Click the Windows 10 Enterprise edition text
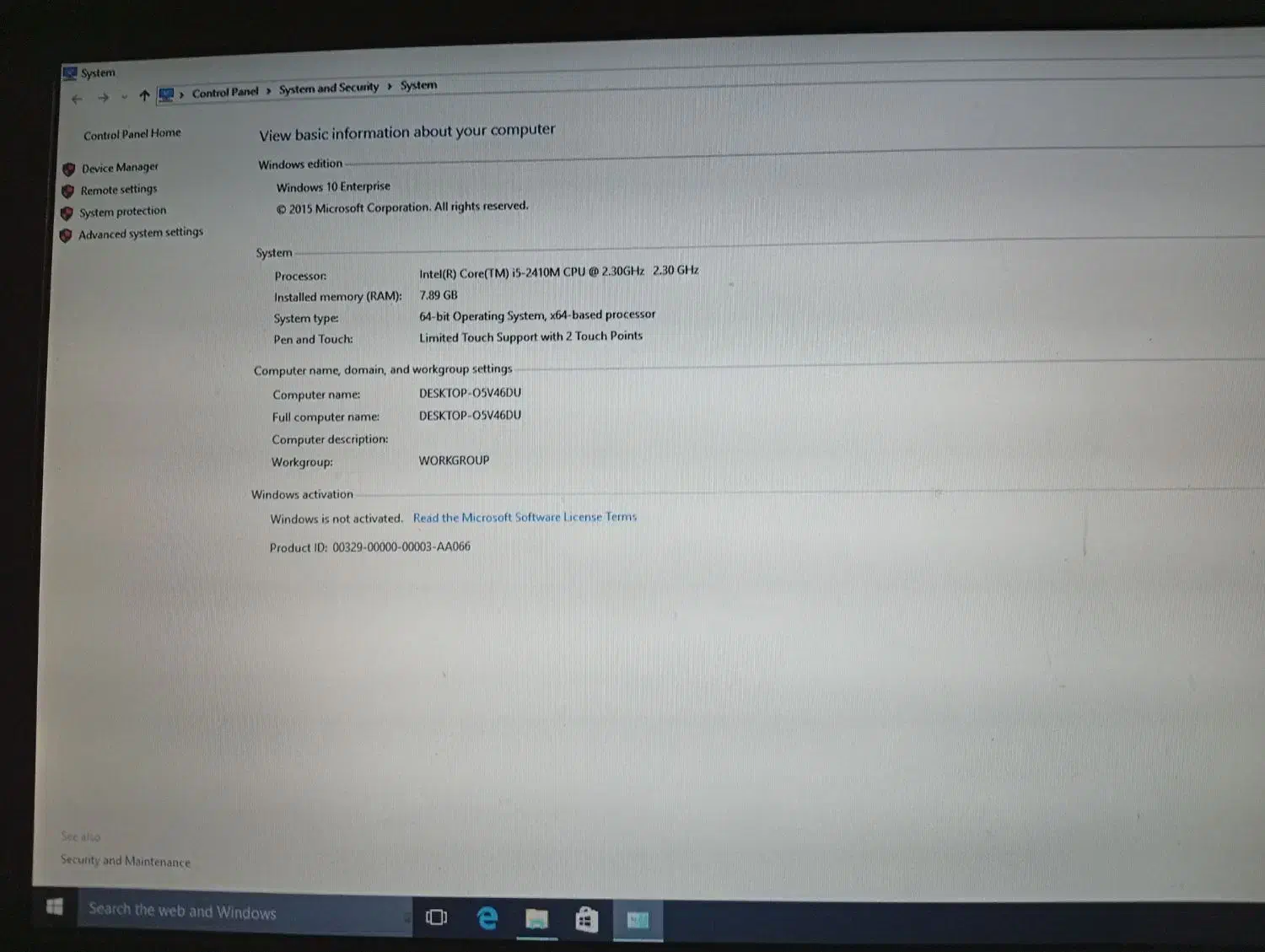 pos(333,186)
